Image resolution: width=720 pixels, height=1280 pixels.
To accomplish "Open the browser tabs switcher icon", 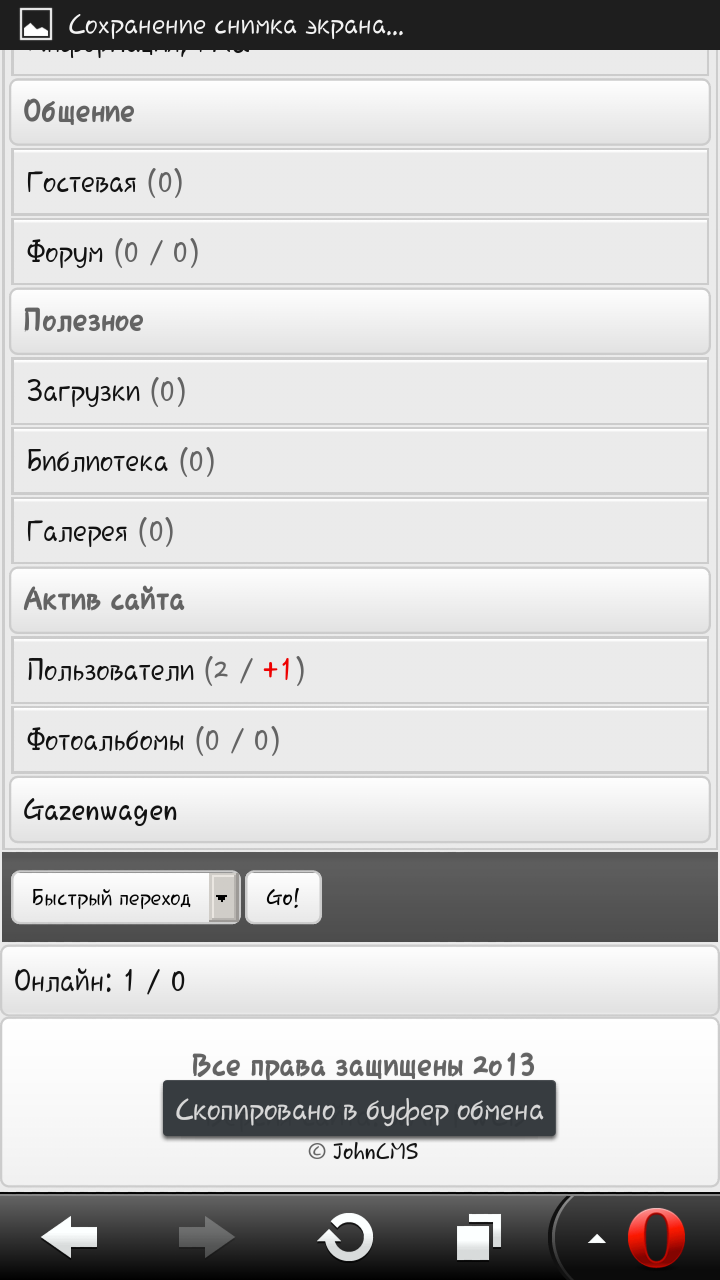I will (479, 1238).
